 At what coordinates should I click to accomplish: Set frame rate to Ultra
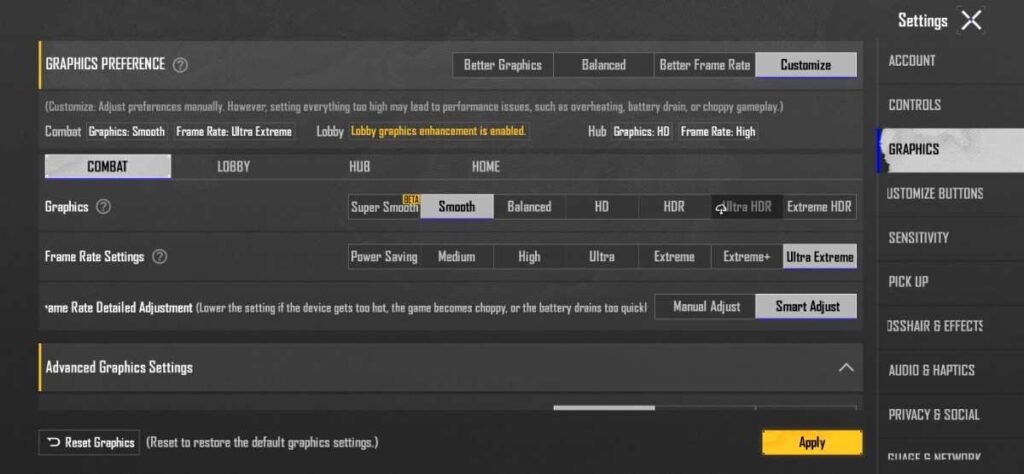point(601,257)
